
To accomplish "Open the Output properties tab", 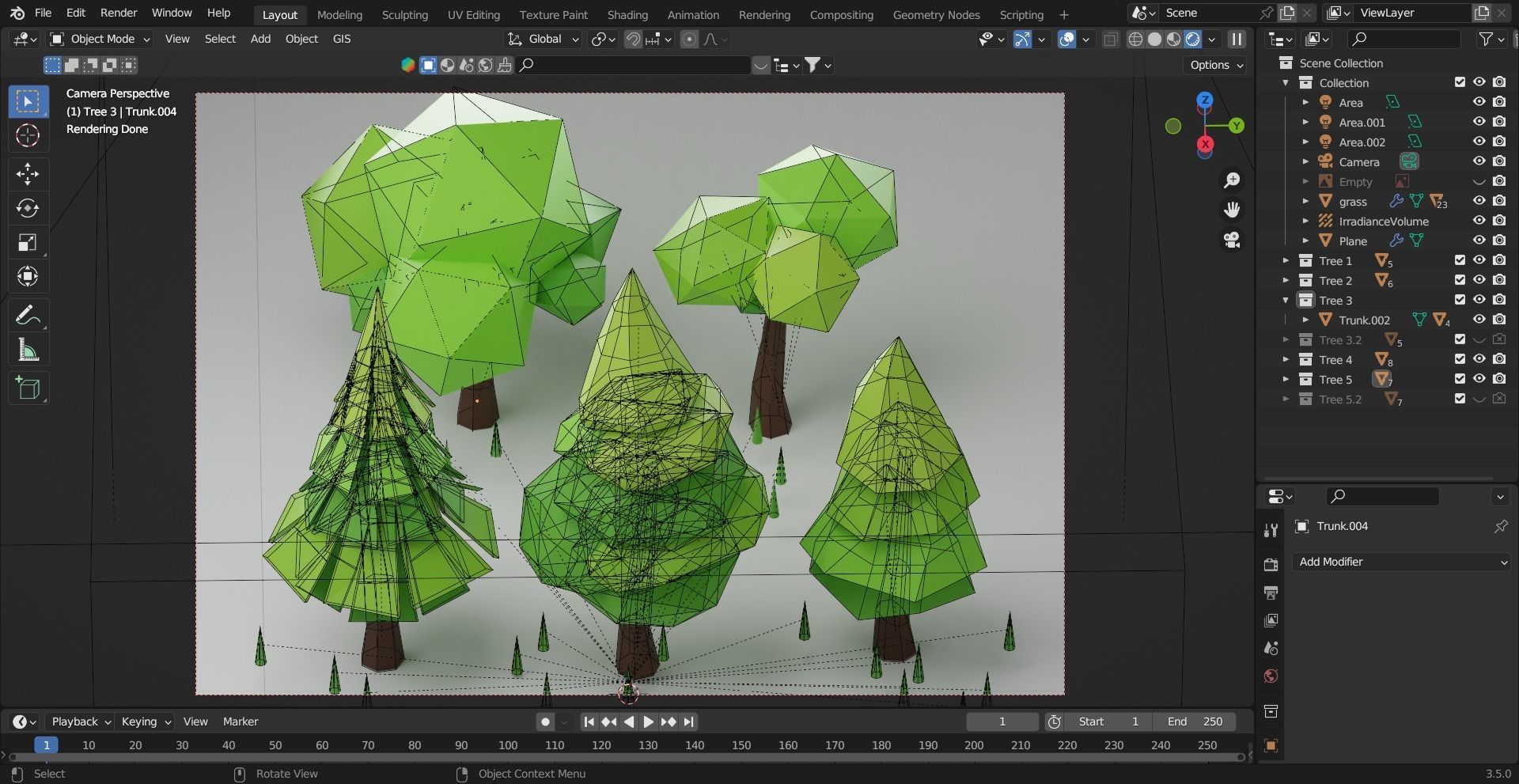I will [x=1271, y=593].
